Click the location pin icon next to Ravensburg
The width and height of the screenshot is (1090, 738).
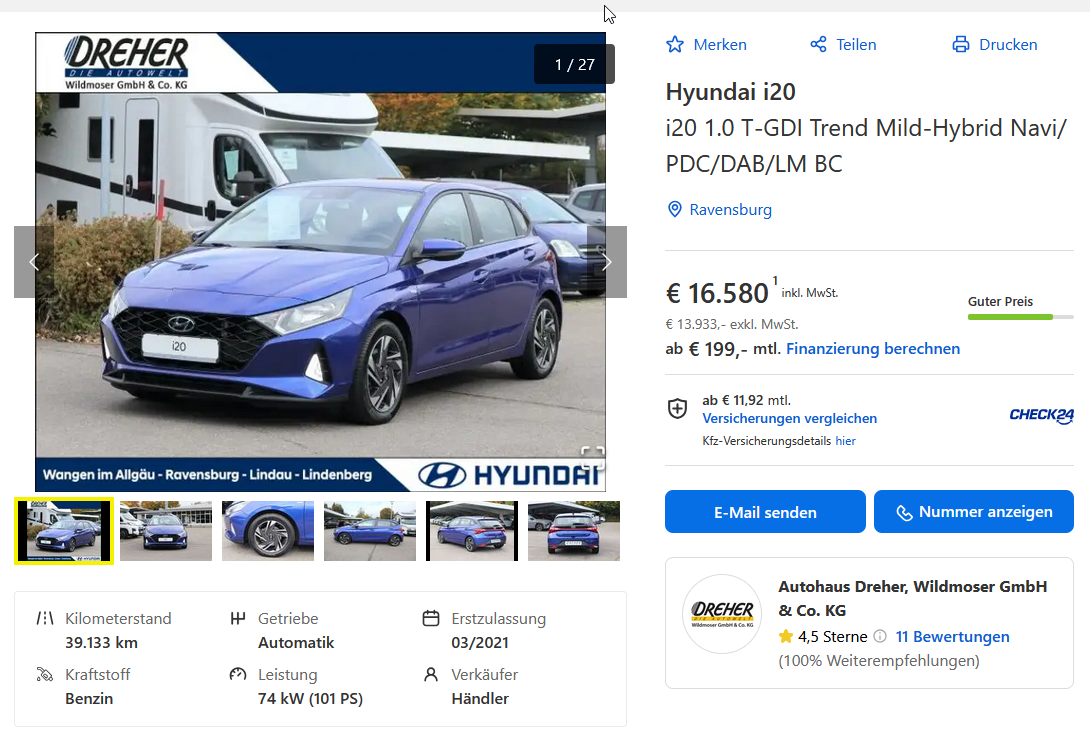pyautogui.click(x=674, y=209)
